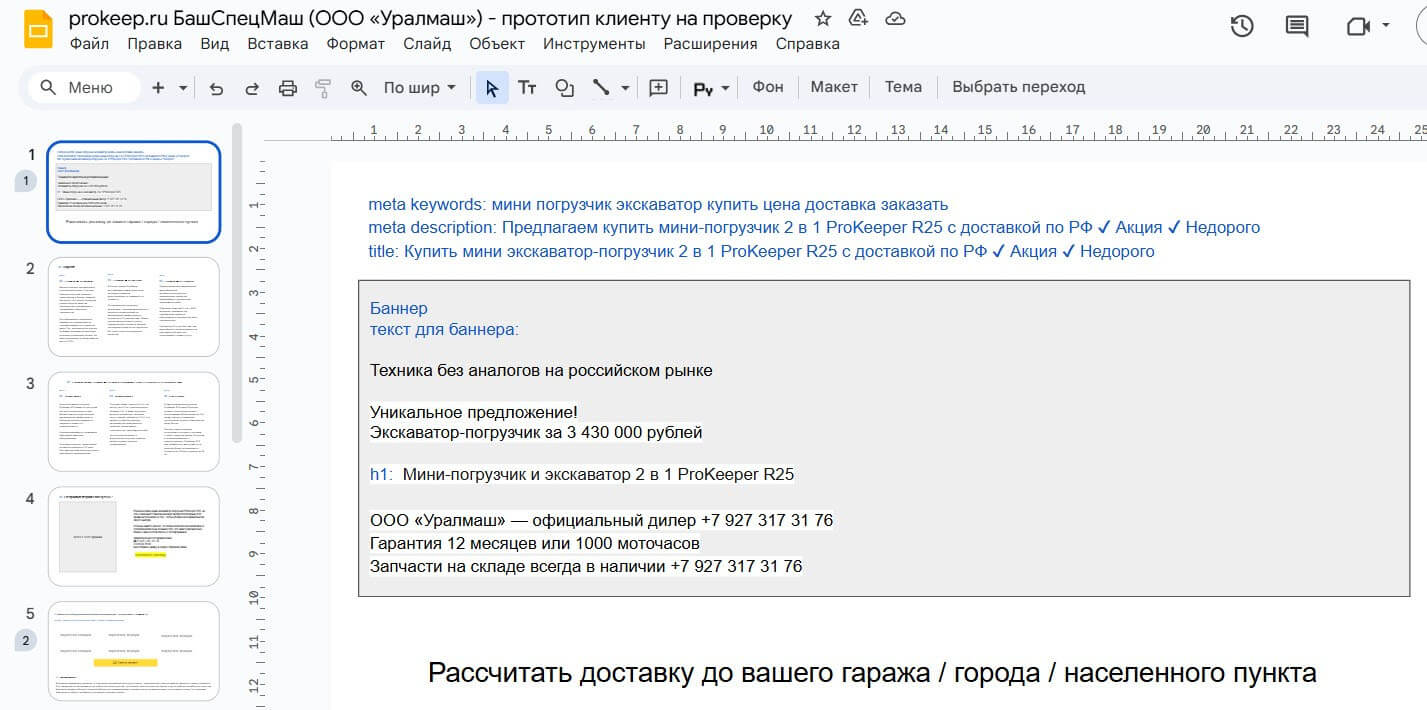Expand the line type dropdown arrow
Screen dimensions: 1427x710
[x=625, y=88]
